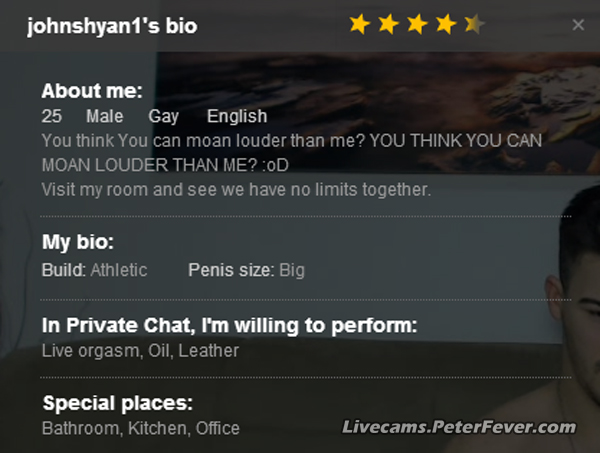Screen dimensions: 600x453
Task: Click the Bathroom, Kitchen, Office text
Action: [x=141, y=429]
